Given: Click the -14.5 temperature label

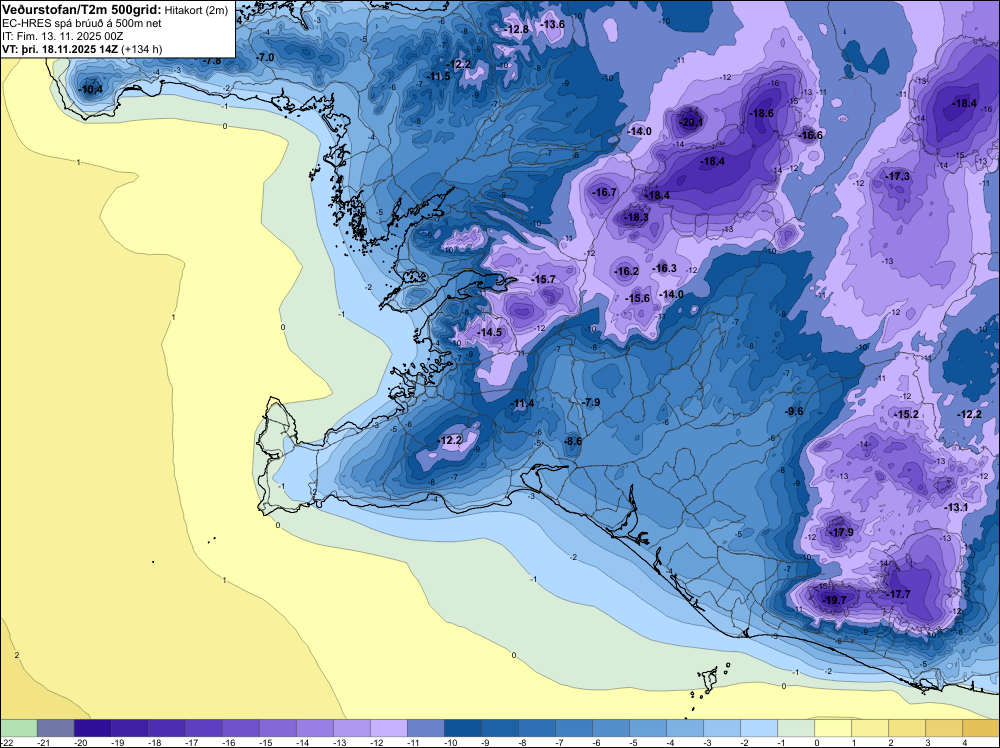Looking at the screenshot, I should pos(490,333).
